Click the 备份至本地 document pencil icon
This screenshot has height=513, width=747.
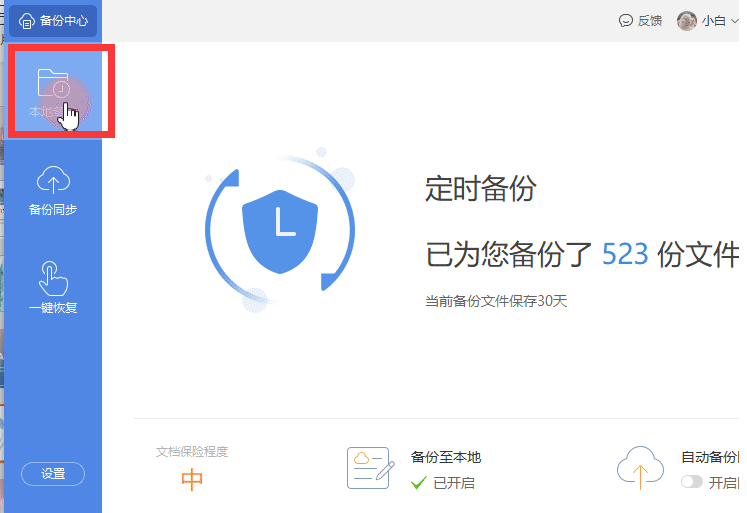pos(370,467)
